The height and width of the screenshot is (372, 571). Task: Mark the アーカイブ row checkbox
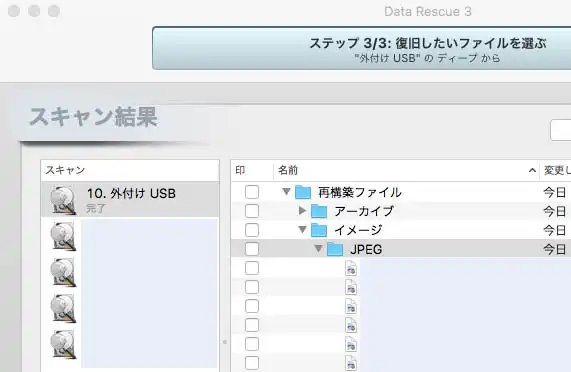click(252, 211)
